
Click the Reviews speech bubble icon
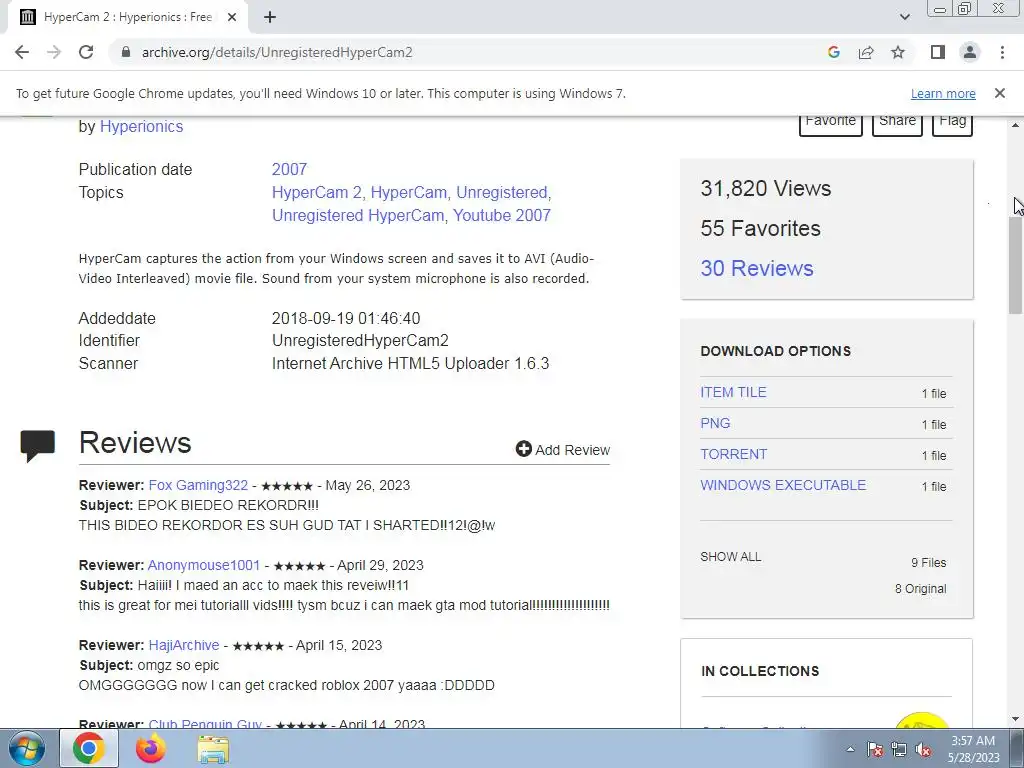(x=37, y=446)
